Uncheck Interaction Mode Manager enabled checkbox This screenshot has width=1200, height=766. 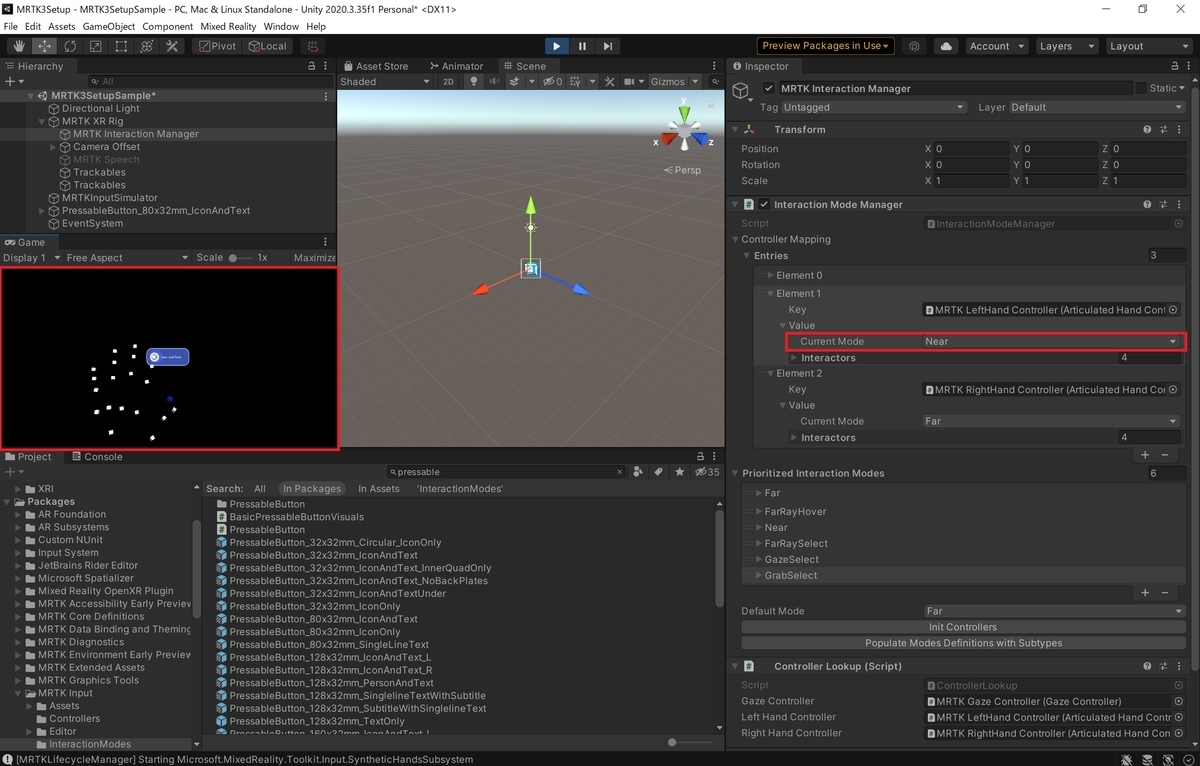[765, 204]
